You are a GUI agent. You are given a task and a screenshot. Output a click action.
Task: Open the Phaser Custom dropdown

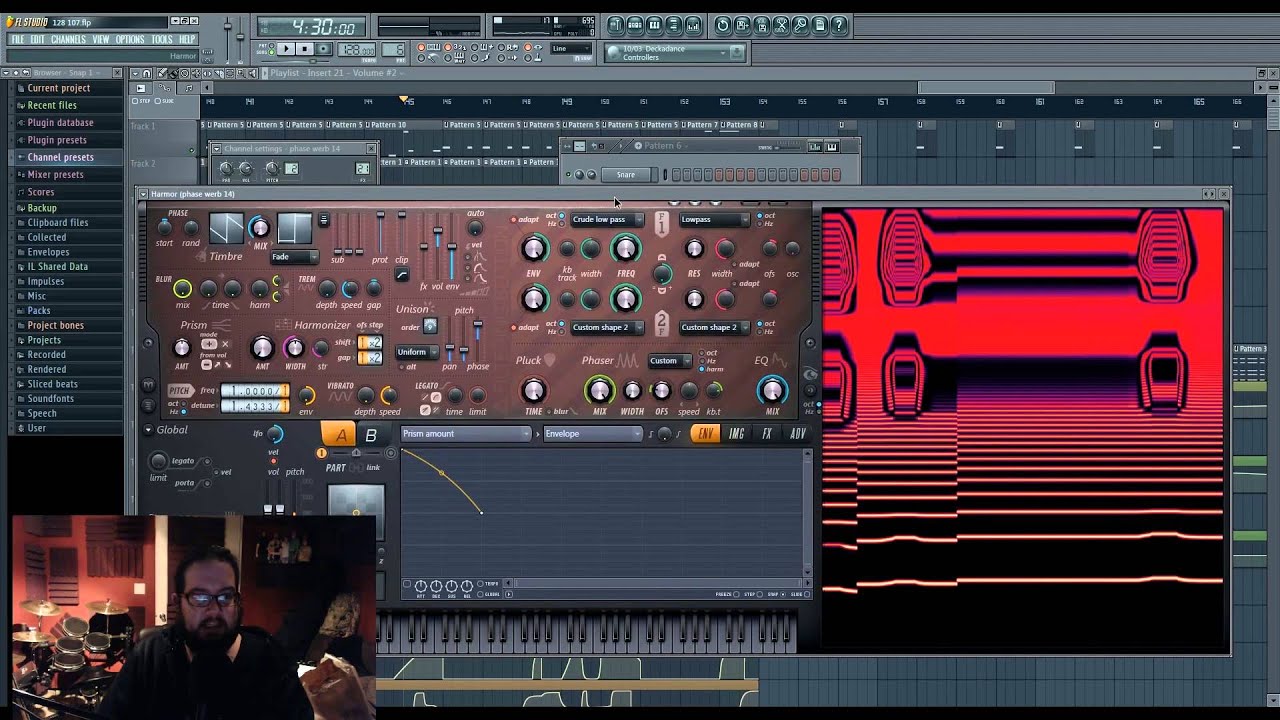670,360
